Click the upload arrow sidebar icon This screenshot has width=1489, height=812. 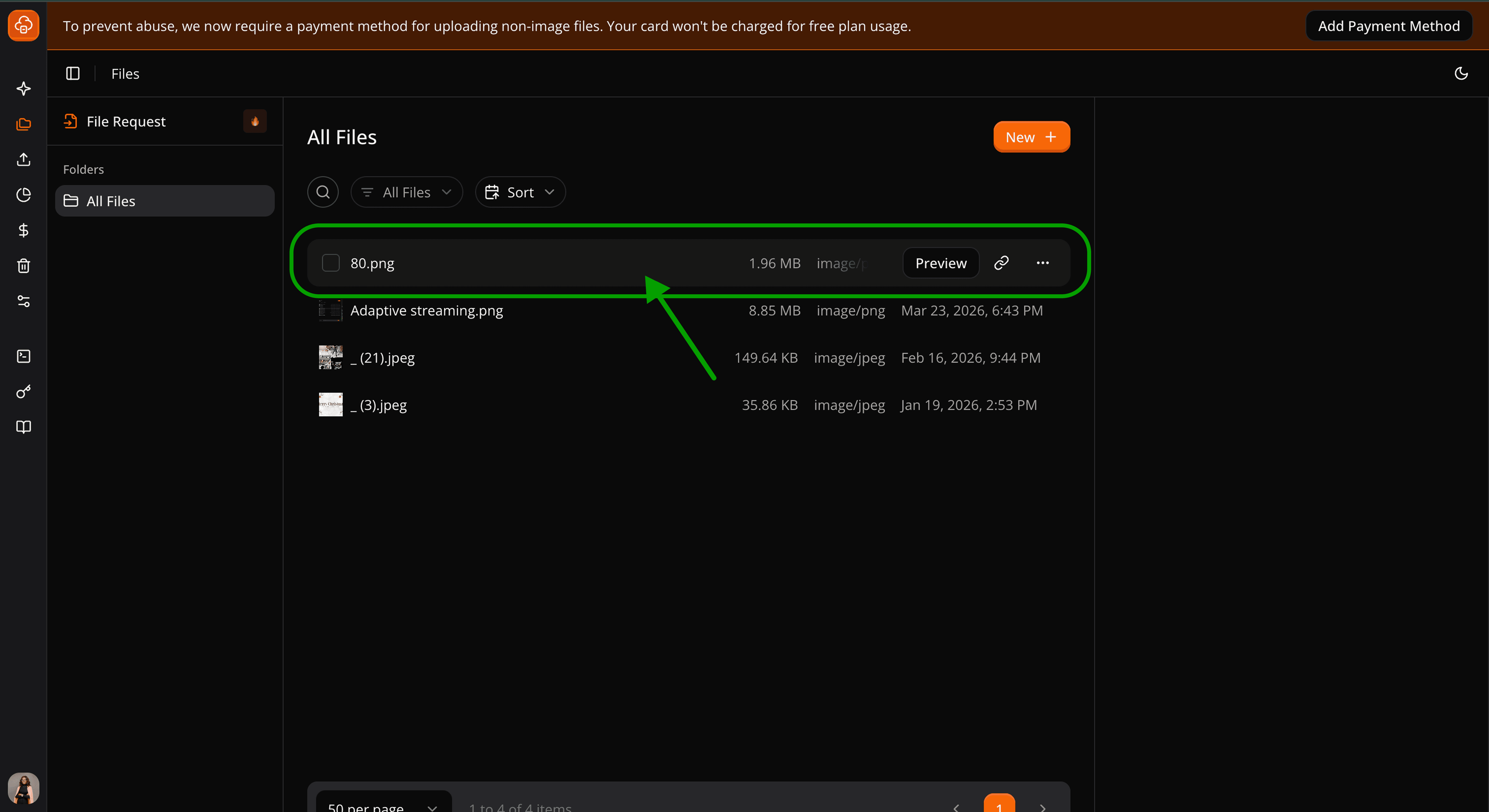coord(23,159)
